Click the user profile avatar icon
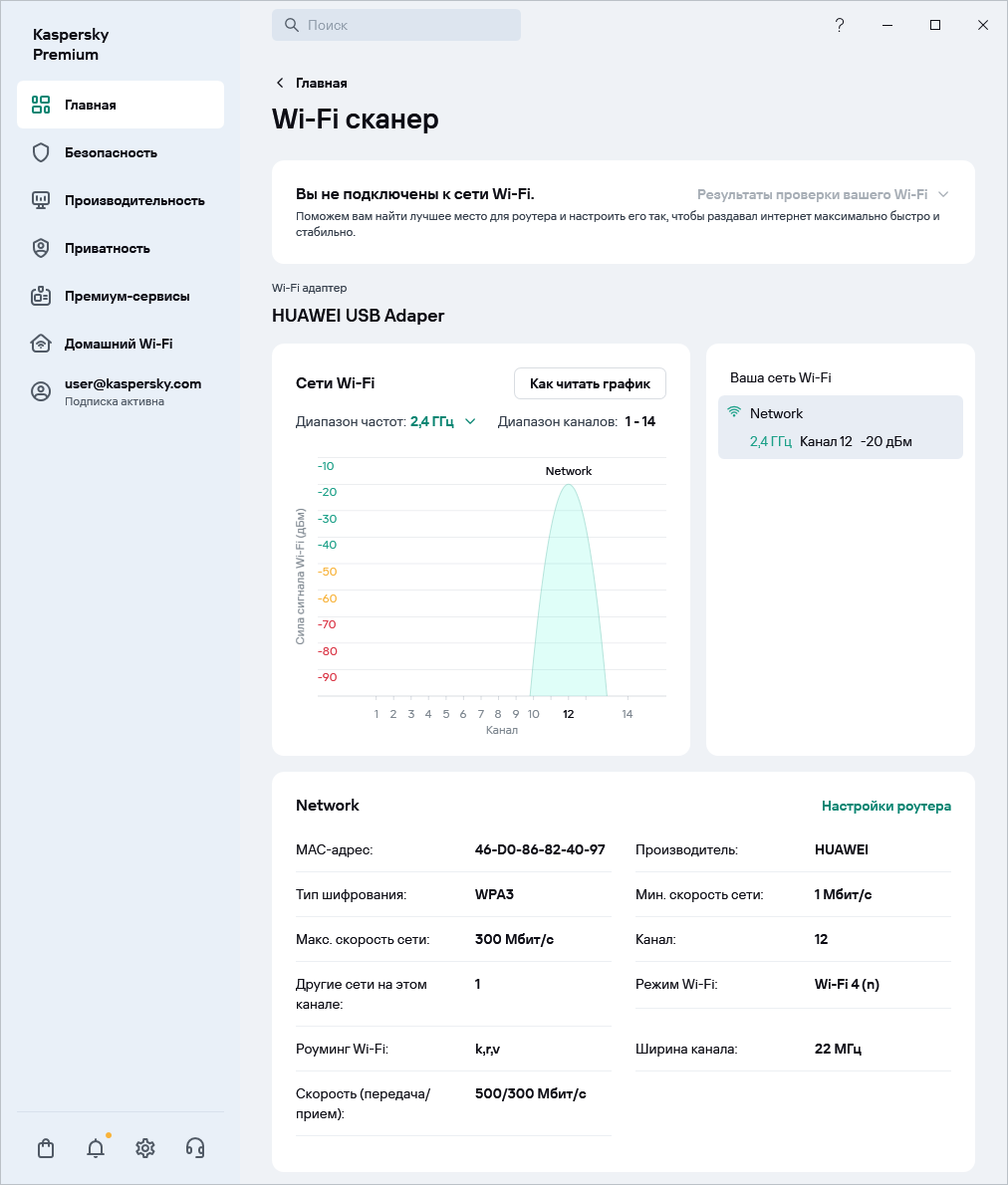The height and width of the screenshot is (1185, 1008). [41, 391]
